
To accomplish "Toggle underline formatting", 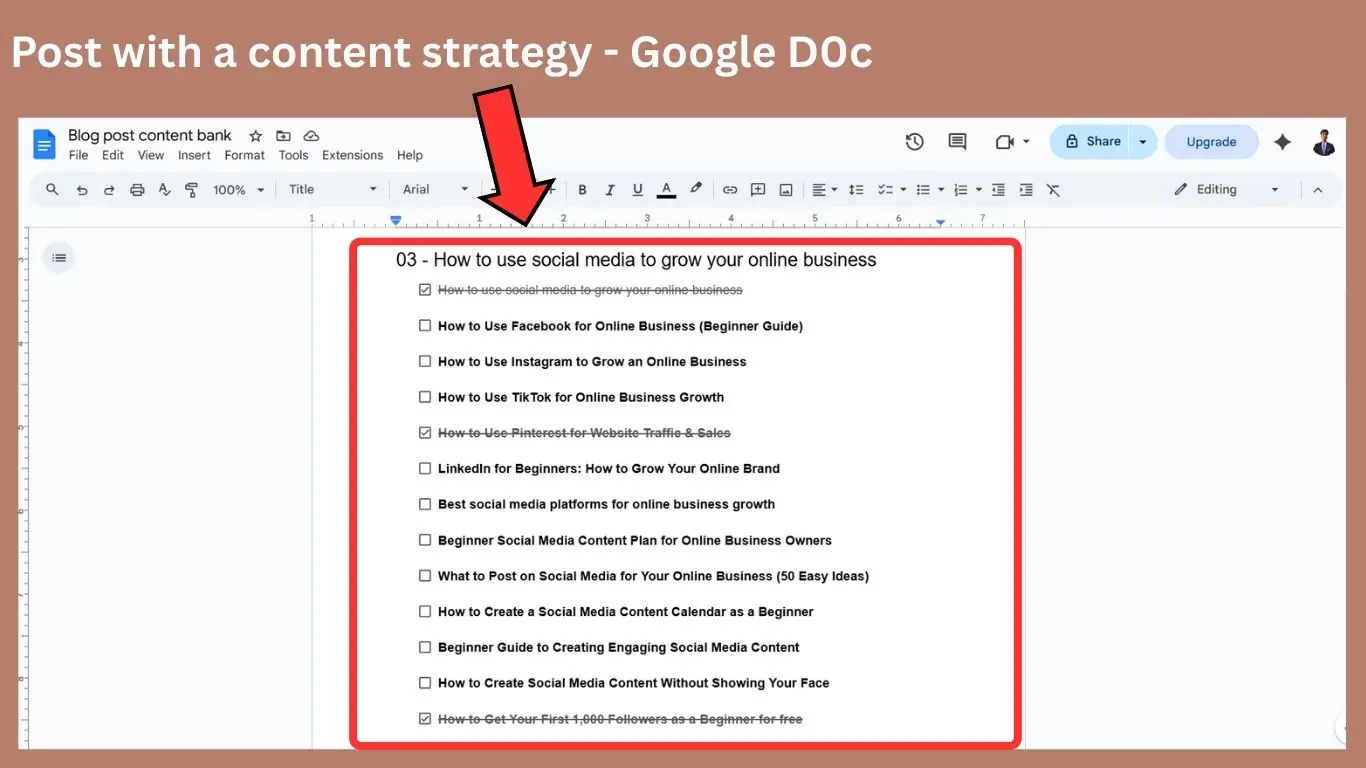I will pyautogui.click(x=637, y=190).
